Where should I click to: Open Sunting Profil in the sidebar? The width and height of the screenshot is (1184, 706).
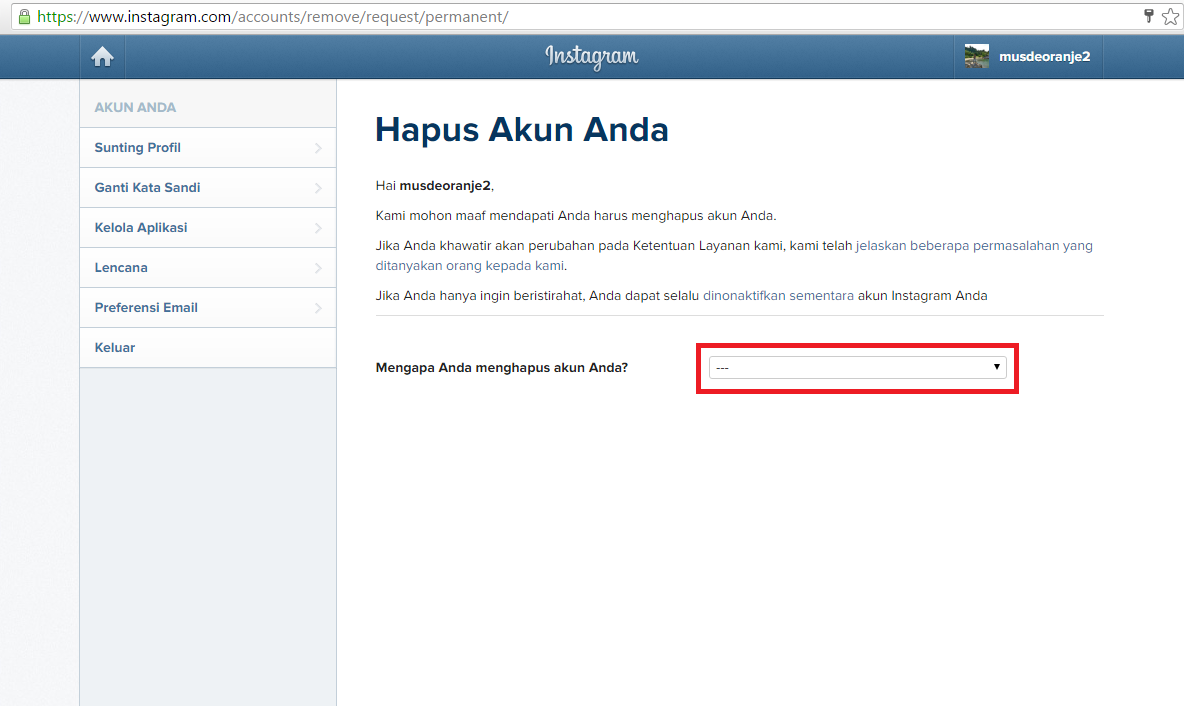(208, 148)
